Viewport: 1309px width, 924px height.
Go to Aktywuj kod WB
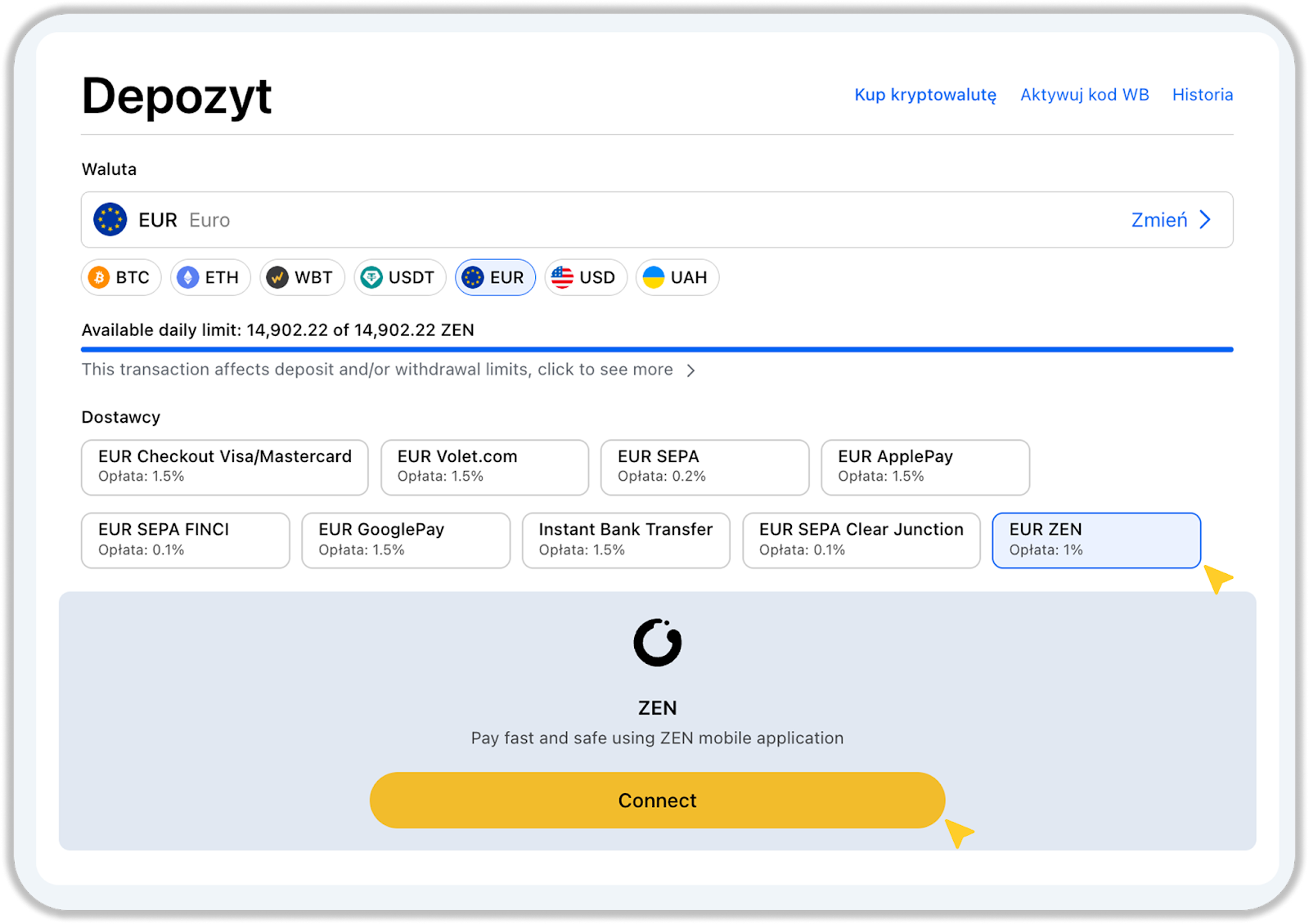1084,95
